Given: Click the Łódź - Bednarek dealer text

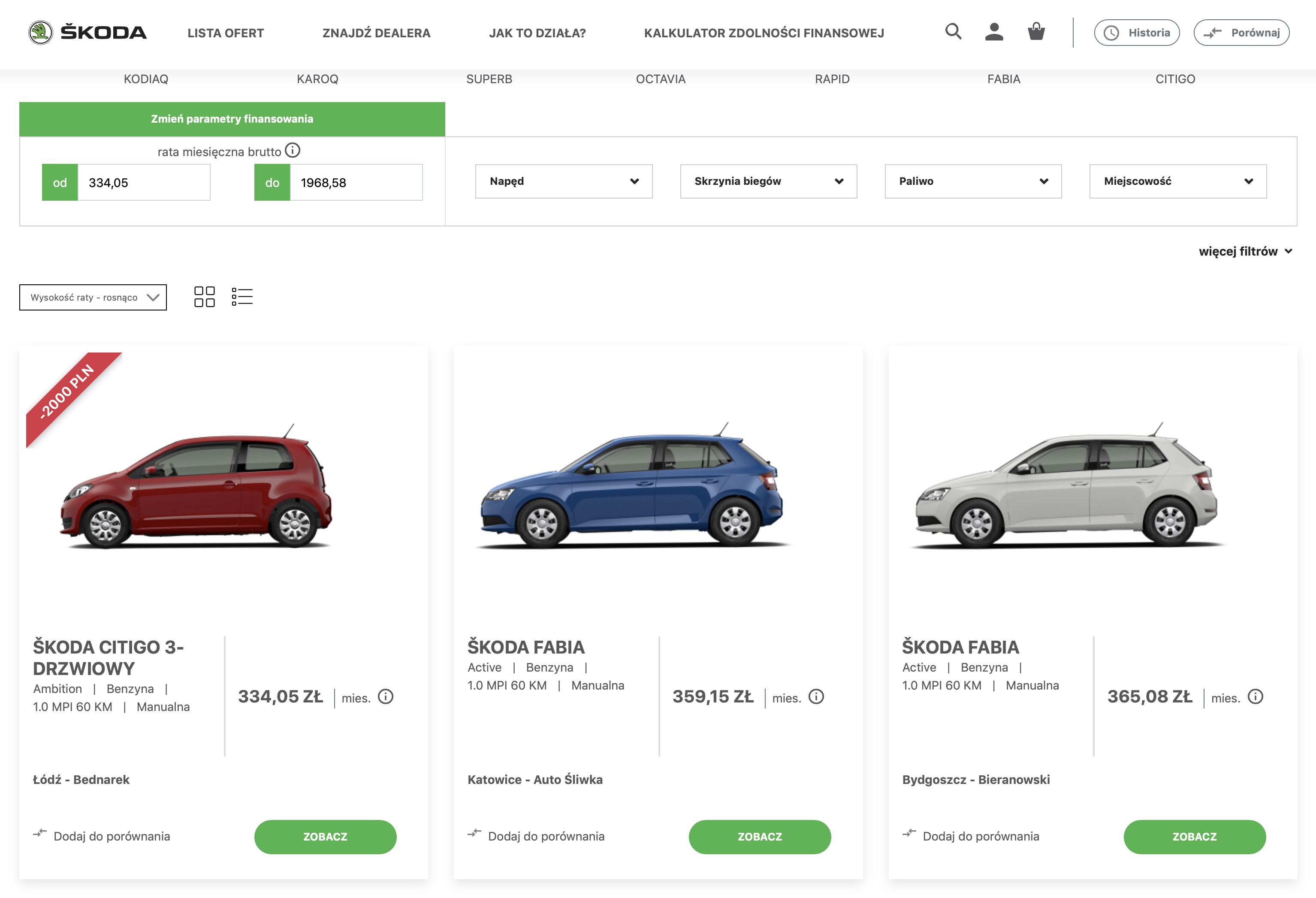Looking at the screenshot, I should (x=81, y=780).
